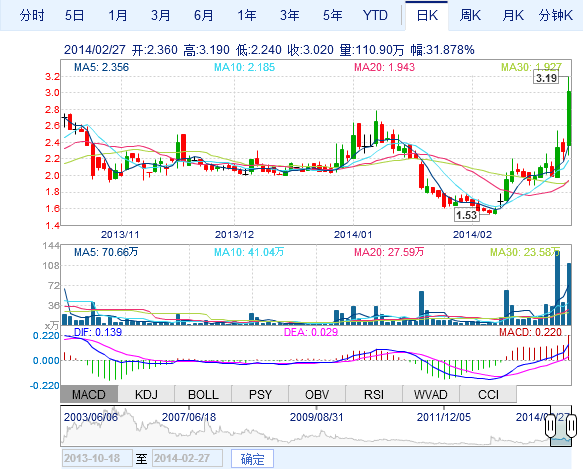Switch indicator to WVAD
This screenshot has width=583, height=470.
tap(431, 394)
